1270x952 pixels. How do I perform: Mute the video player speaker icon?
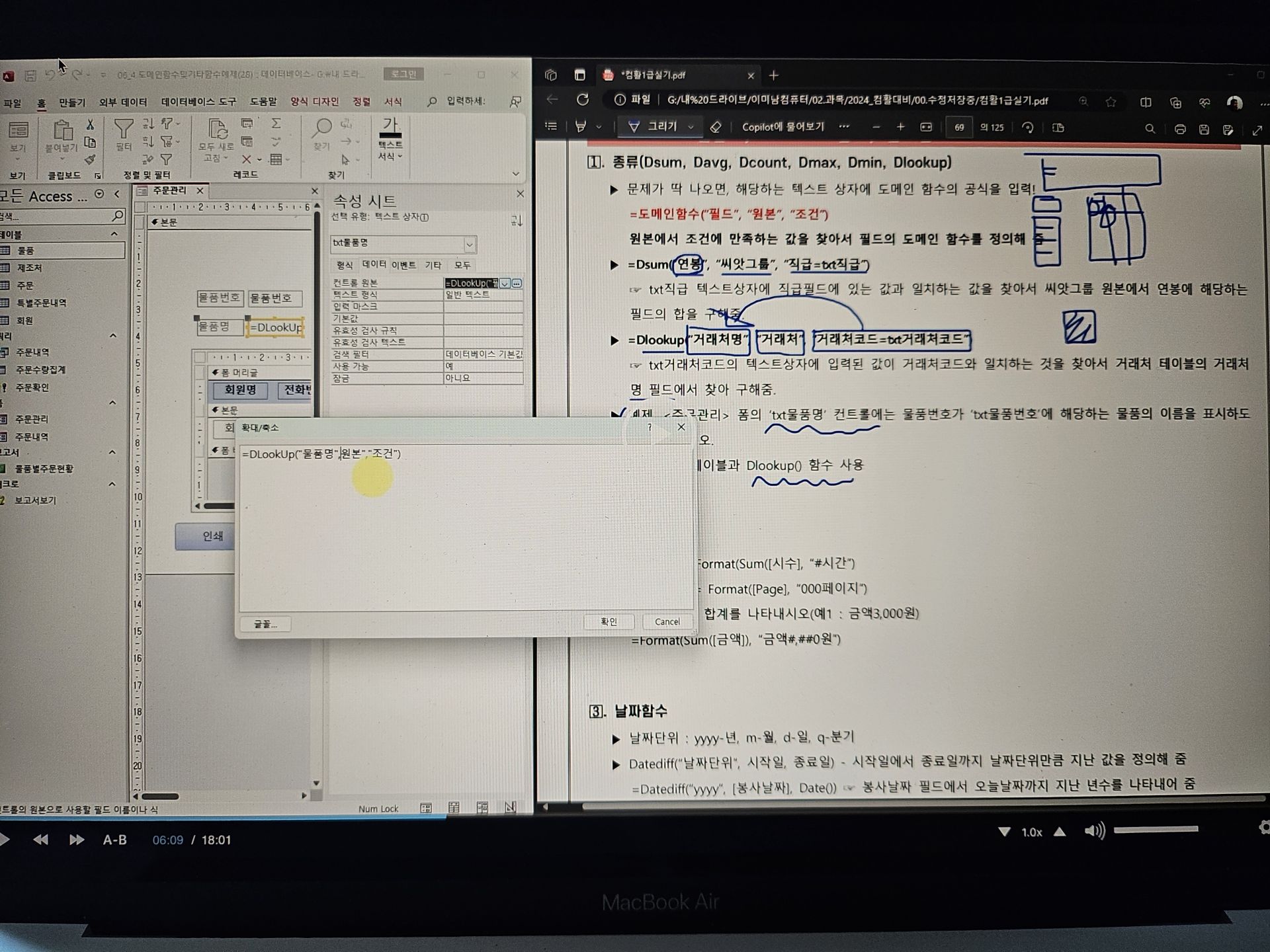[1094, 831]
